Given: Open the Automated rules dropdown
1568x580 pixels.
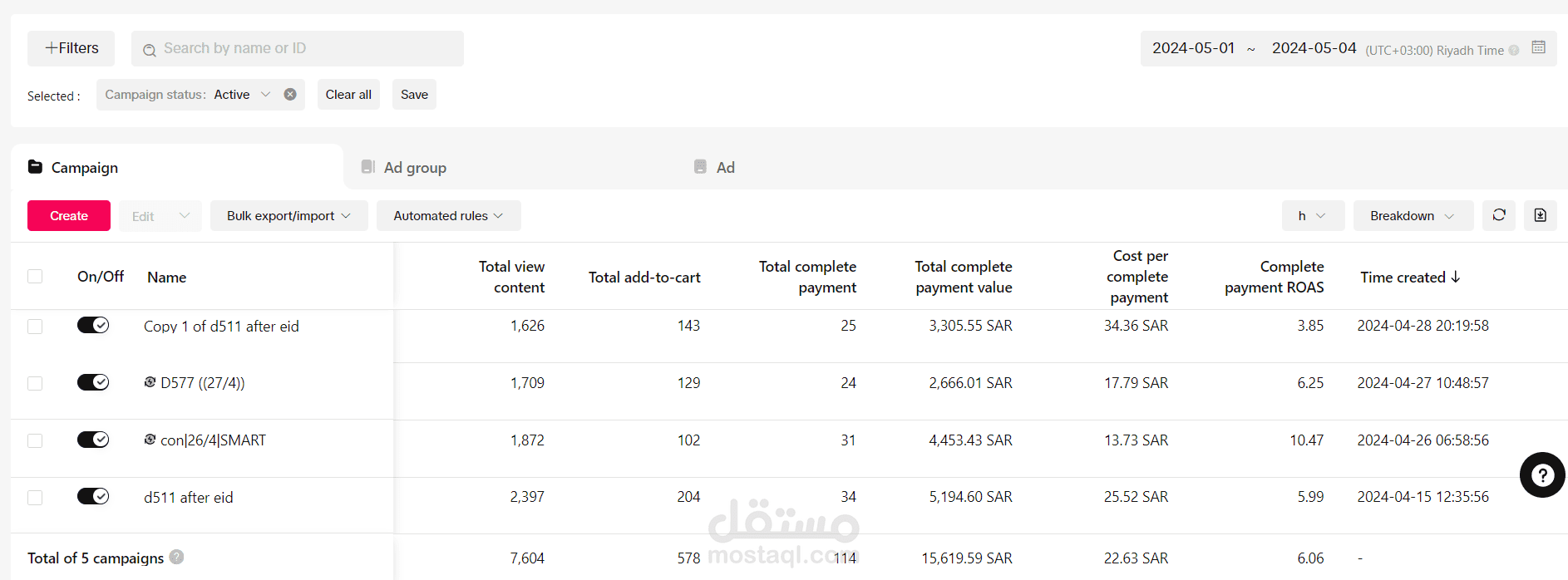Looking at the screenshot, I should click(448, 216).
